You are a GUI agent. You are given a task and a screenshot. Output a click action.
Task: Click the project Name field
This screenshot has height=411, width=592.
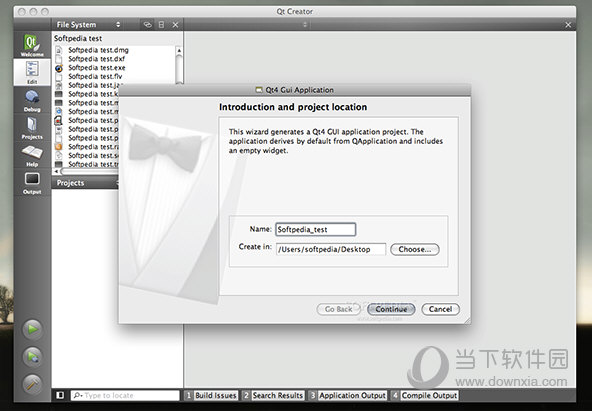coord(316,229)
